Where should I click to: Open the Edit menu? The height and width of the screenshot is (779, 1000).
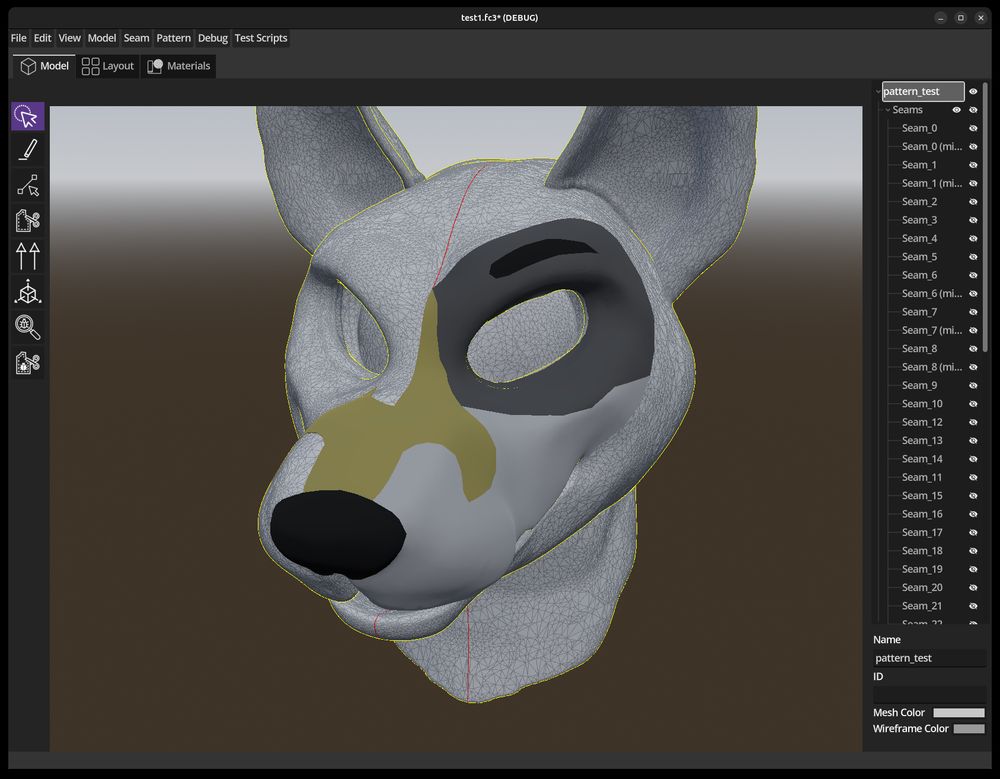pyautogui.click(x=43, y=38)
